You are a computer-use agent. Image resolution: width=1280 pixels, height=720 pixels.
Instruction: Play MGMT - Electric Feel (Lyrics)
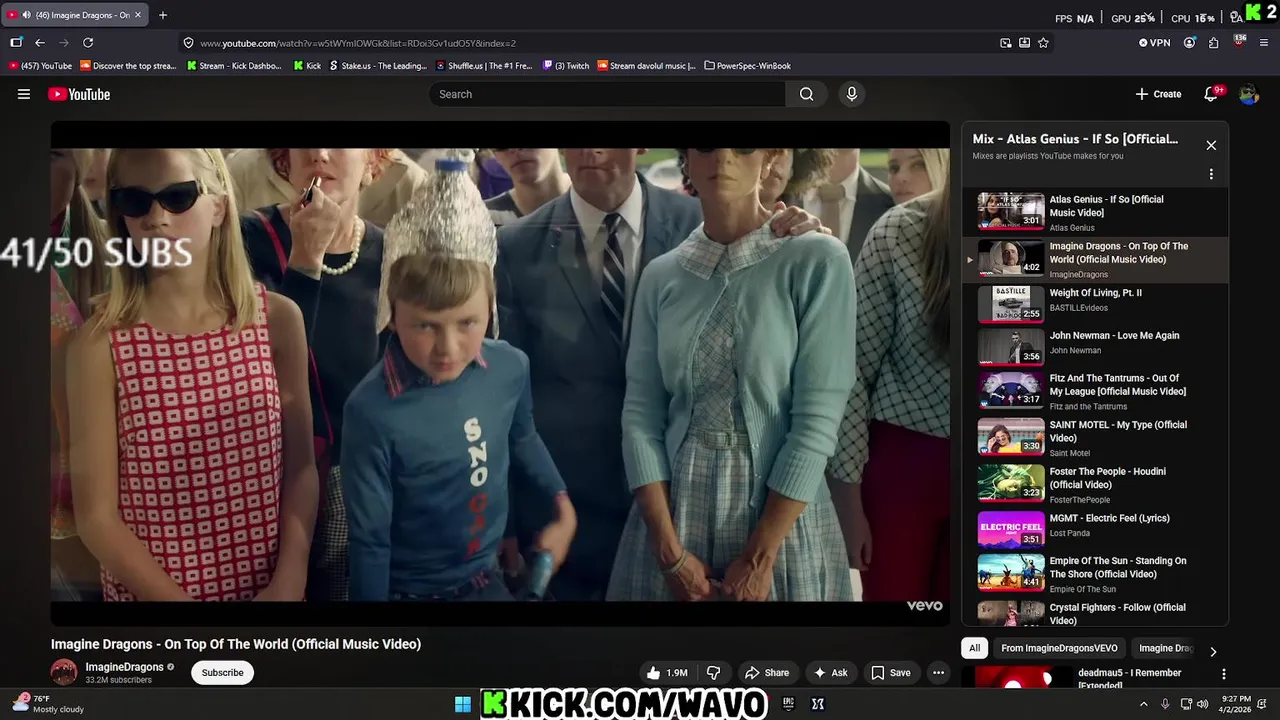click(1095, 528)
